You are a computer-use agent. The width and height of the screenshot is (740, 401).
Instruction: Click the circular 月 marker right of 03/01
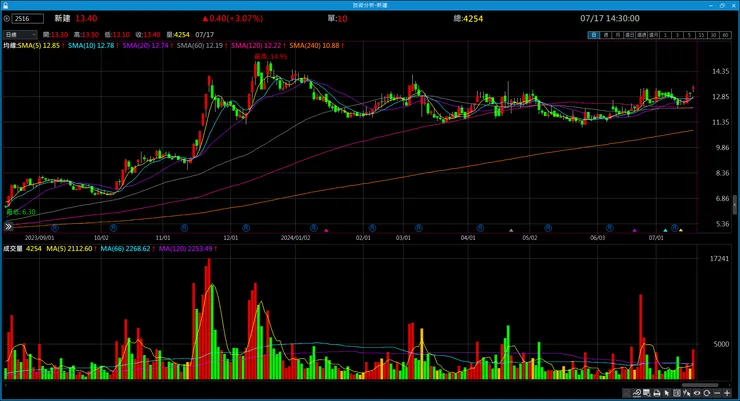coord(418,228)
